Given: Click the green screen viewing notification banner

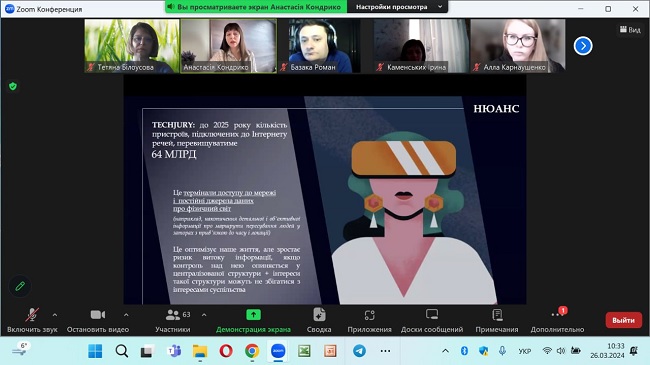Looking at the screenshot, I should point(256,7).
